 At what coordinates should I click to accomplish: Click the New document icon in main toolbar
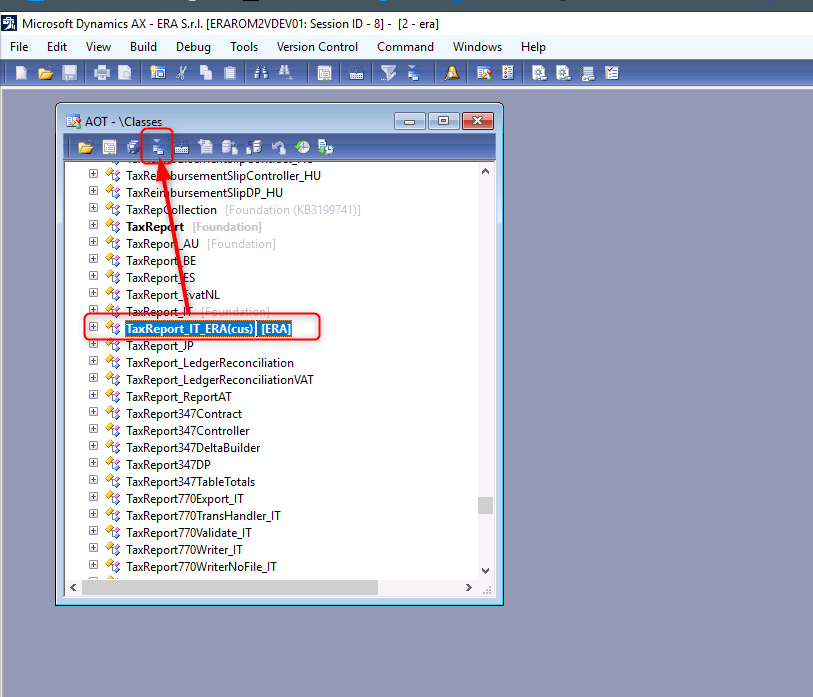(20, 72)
